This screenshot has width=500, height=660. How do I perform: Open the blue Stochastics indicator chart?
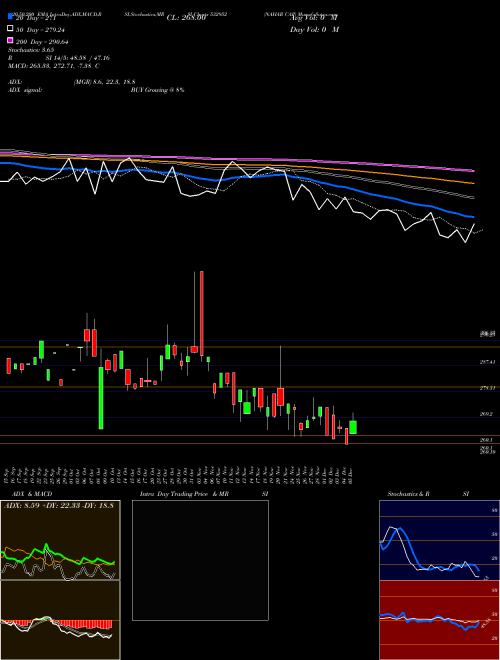[439, 540]
